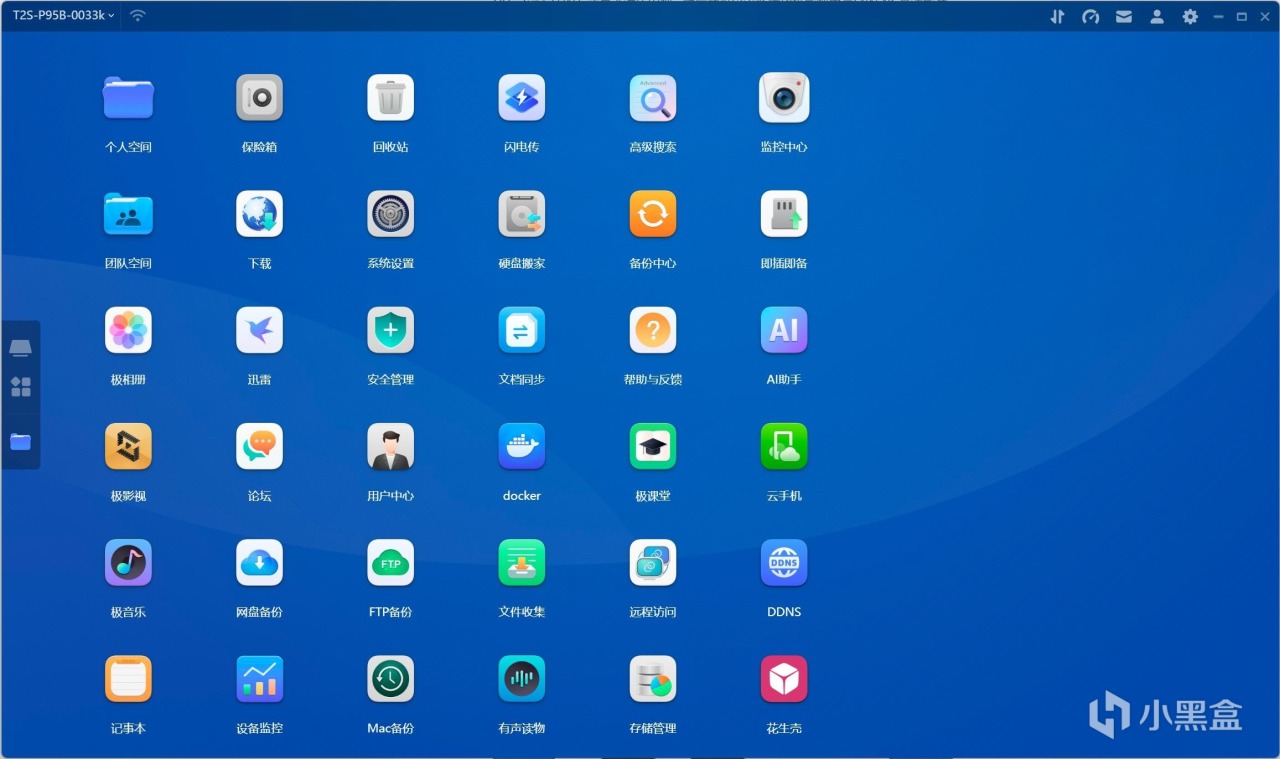Open the 远程访问 remote access app
This screenshot has height=759, width=1280.
pos(653,563)
